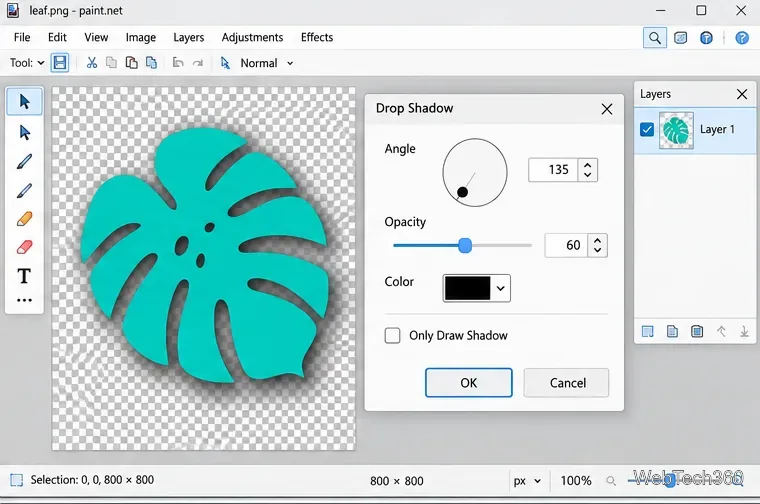Open the Image menu

[x=141, y=37]
